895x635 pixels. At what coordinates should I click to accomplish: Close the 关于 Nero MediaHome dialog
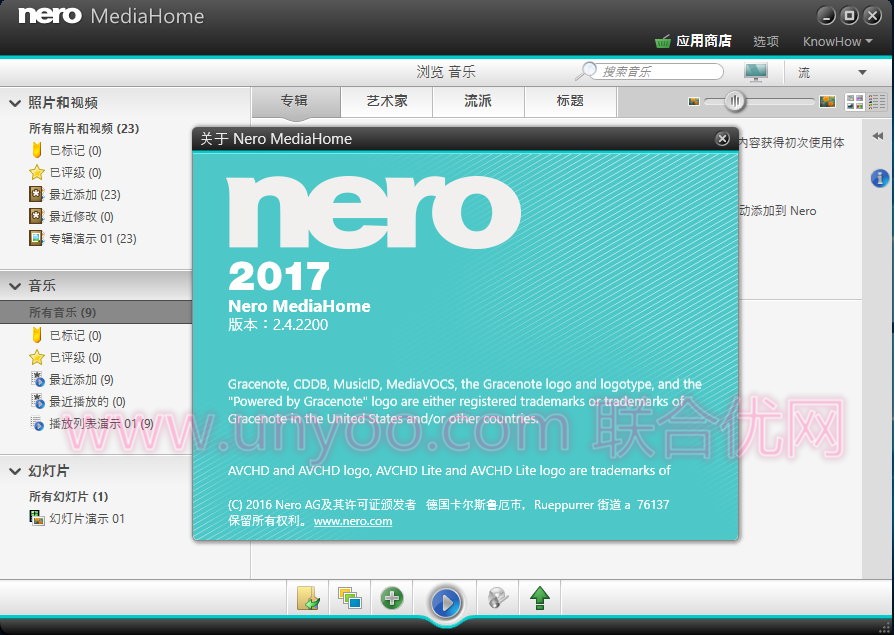(x=722, y=139)
